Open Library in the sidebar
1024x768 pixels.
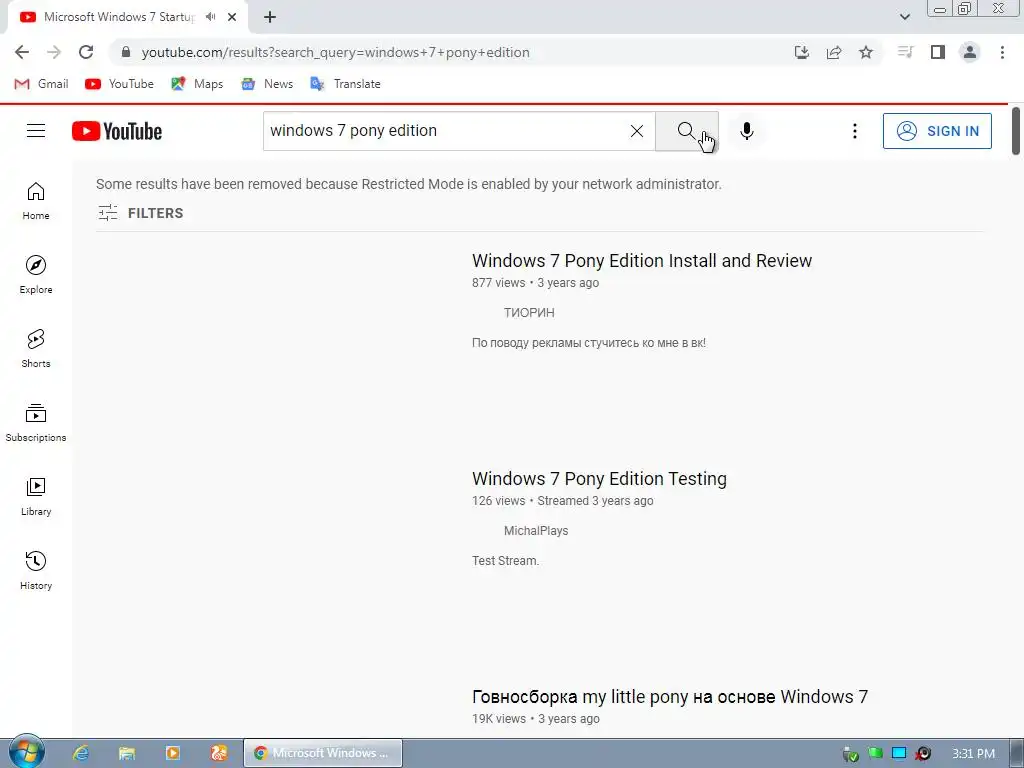pyautogui.click(x=36, y=496)
